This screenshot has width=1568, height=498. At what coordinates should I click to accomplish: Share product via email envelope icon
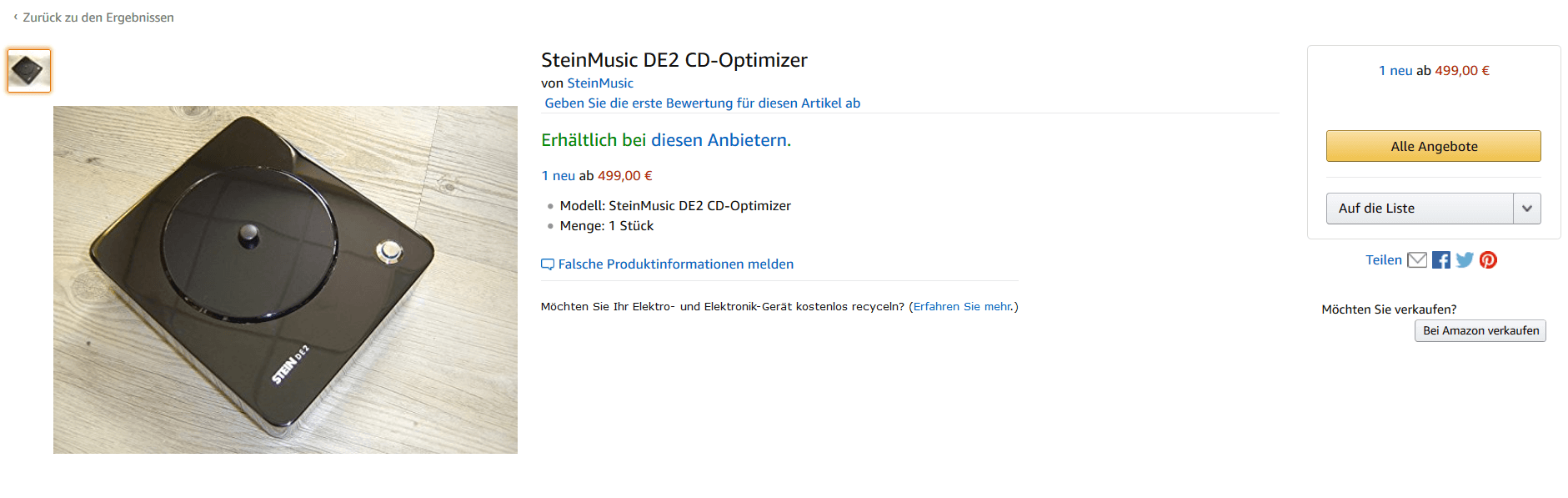(1417, 260)
